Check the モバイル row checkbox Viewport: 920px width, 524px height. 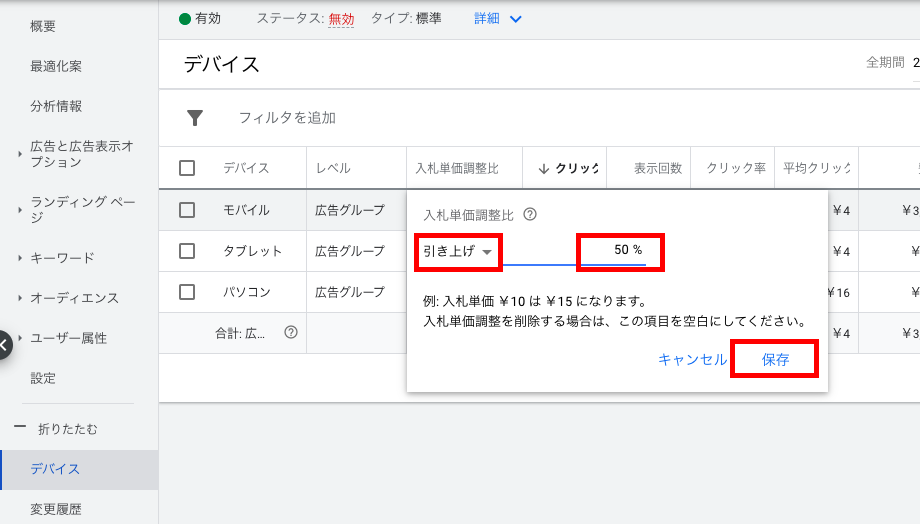click(x=187, y=210)
